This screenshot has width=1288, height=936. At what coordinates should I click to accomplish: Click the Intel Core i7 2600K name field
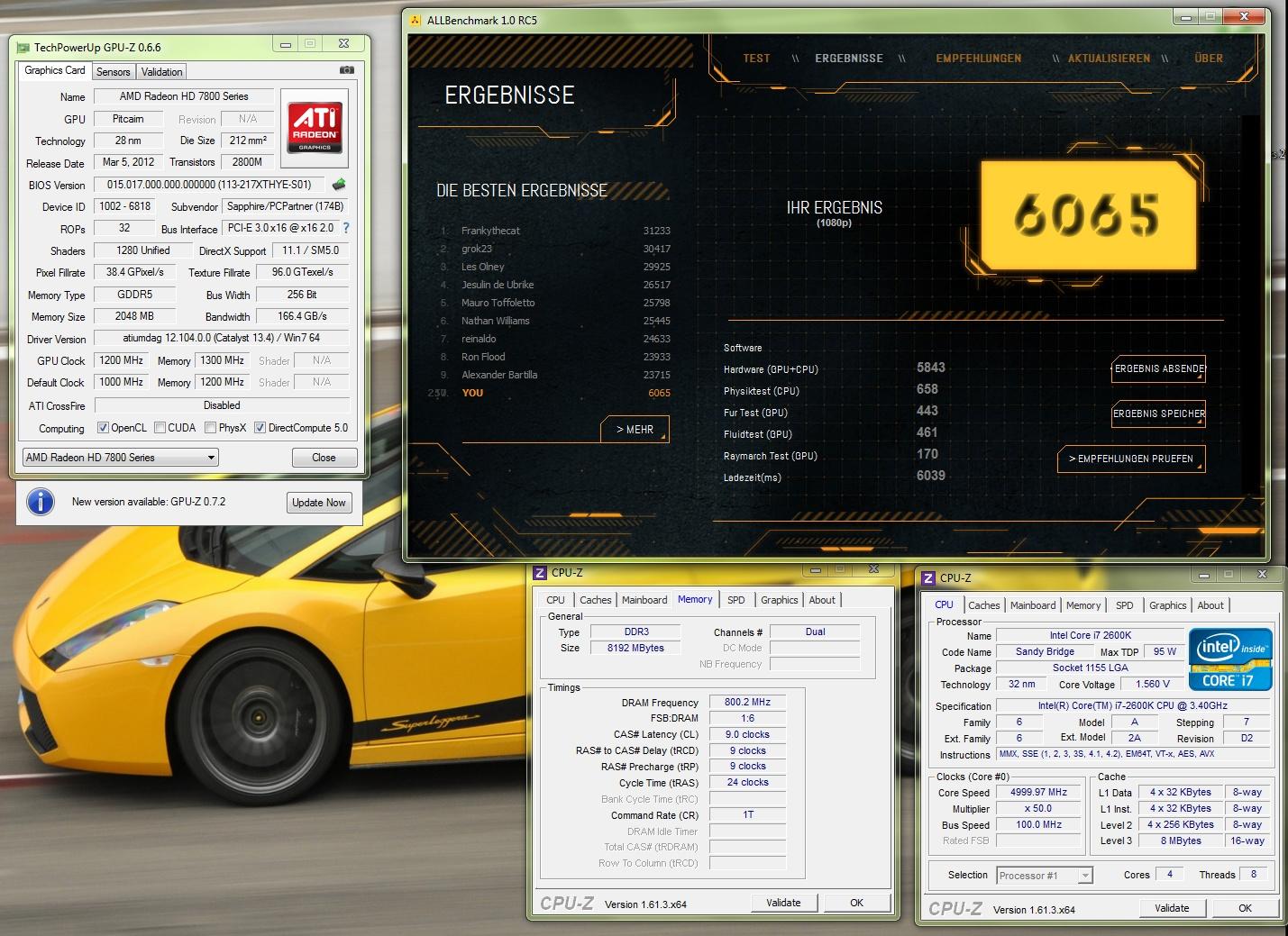(1090, 635)
